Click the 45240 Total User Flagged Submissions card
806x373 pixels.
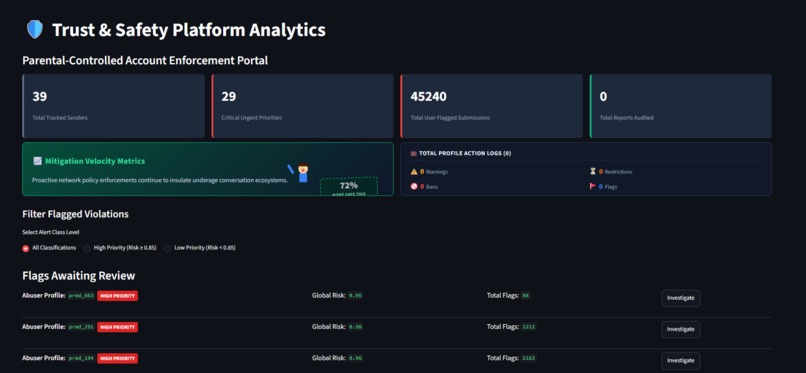tap(491, 106)
